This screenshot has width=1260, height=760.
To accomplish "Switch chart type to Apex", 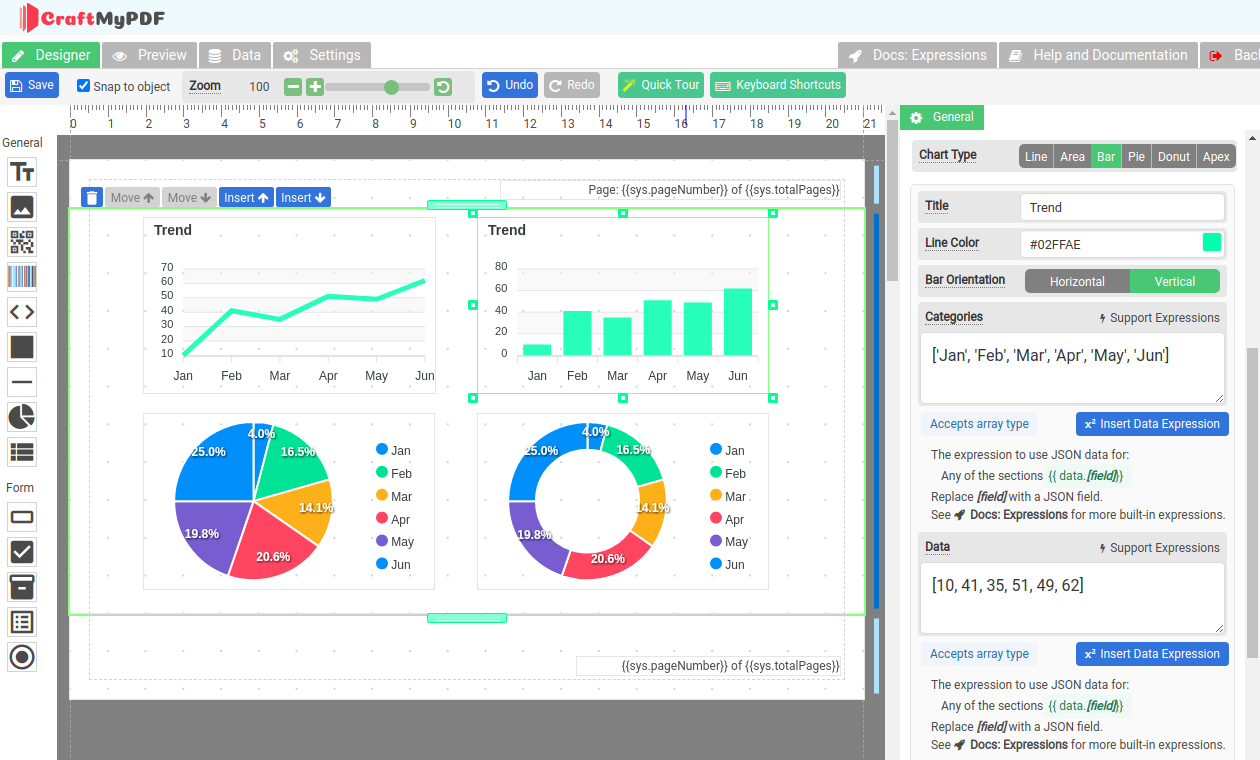I will coord(1216,156).
